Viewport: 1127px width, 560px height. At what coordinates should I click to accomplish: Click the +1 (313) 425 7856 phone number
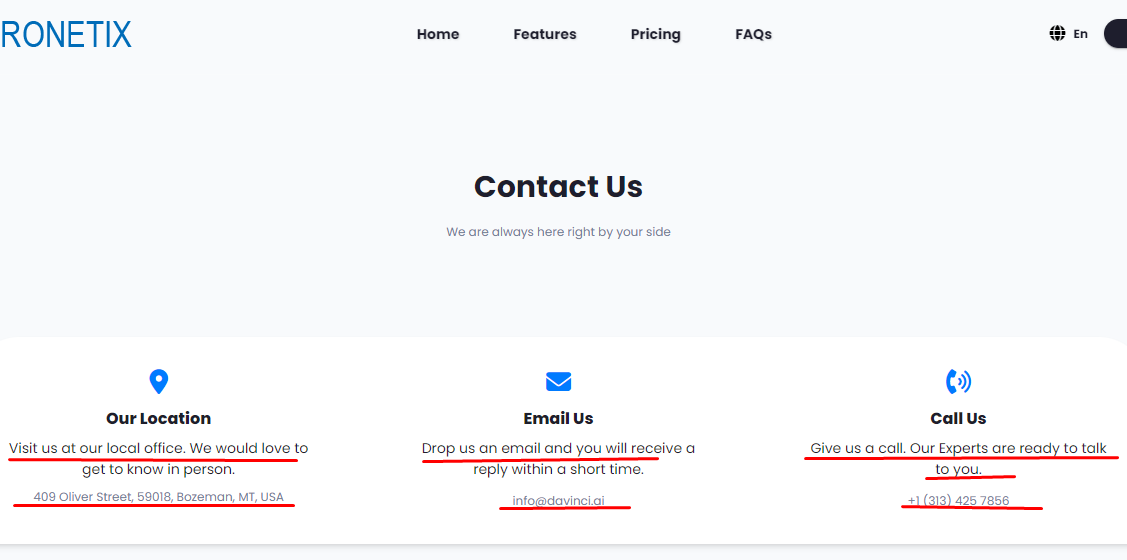coord(958,500)
